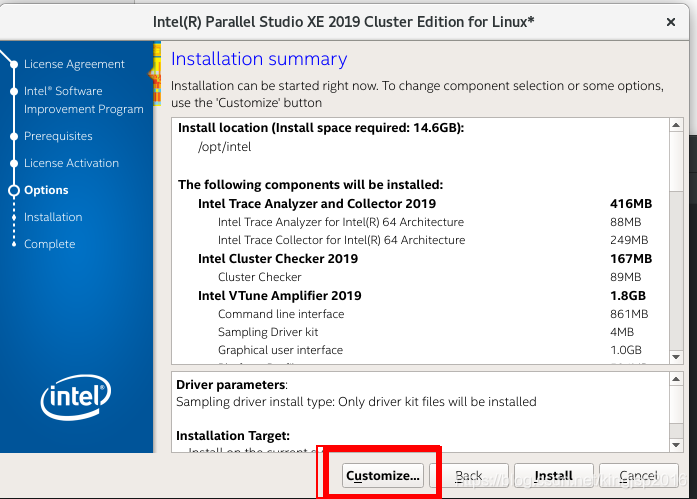697x499 pixels.
Task: Click the Customize... button
Action: (x=382, y=475)
